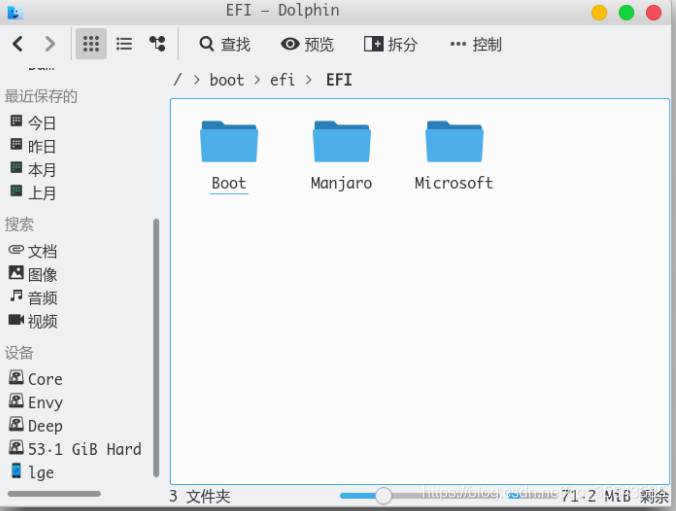Show files saved 本月 in sidebar
This screenshot has height=511, width=676.
(x=33, y=169)
